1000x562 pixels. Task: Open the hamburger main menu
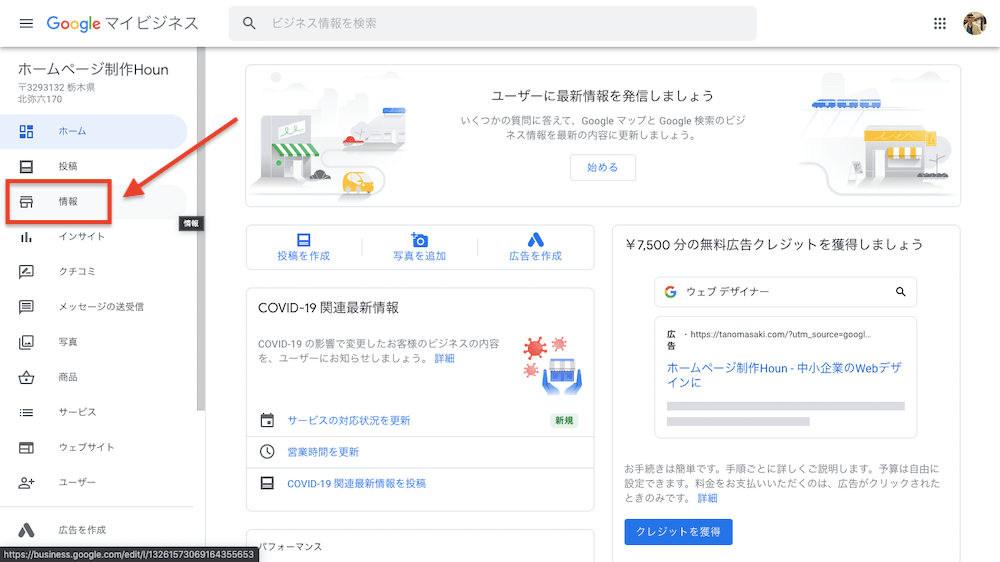click(26, 24)
